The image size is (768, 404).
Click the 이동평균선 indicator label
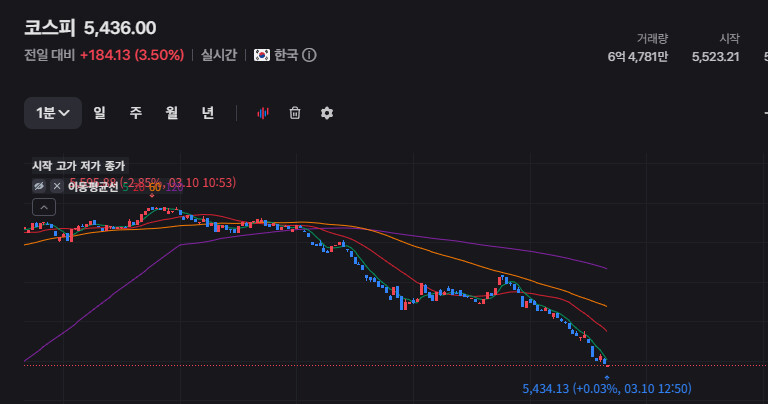[x=93, y=186]
